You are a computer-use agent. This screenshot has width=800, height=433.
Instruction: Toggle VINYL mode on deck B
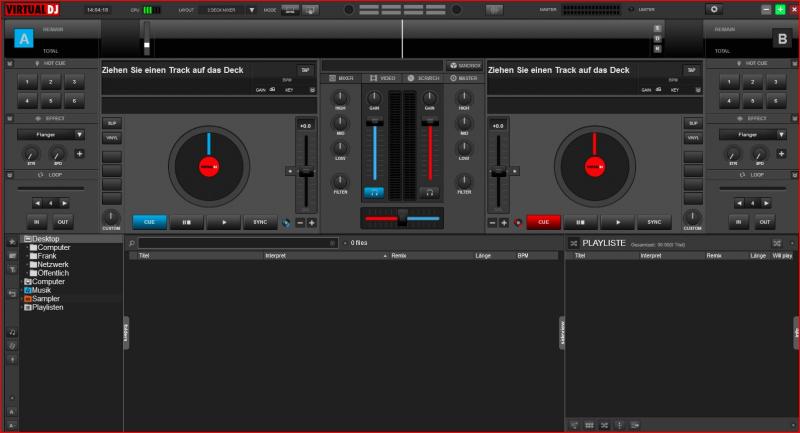pyautogui.click(x=691, y=138)
